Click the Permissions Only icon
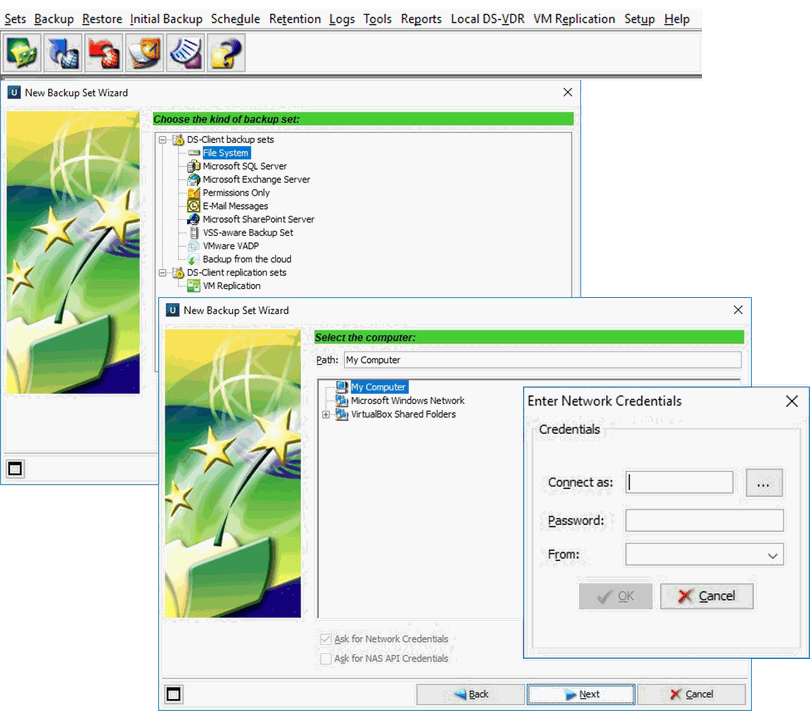The height and width of the screenshot is (711, 810). (194, 193)
